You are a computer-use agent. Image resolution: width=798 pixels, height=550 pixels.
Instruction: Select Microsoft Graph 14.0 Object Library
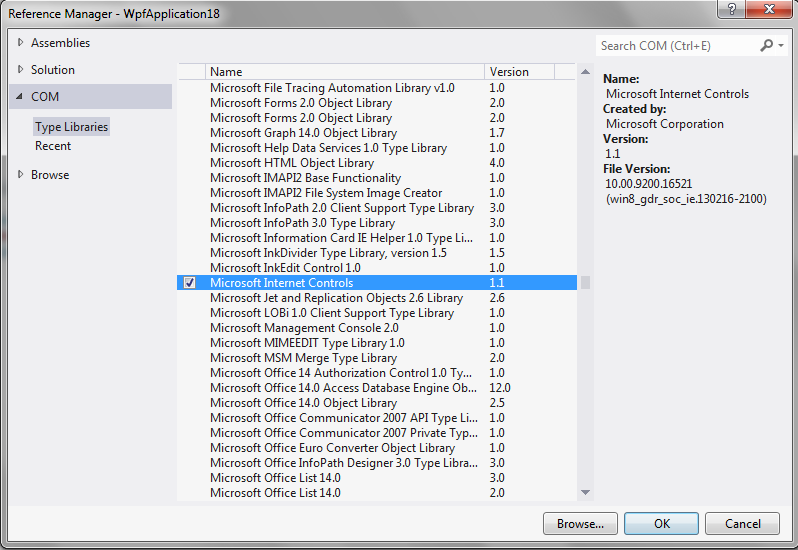click(x=377, y=133)
